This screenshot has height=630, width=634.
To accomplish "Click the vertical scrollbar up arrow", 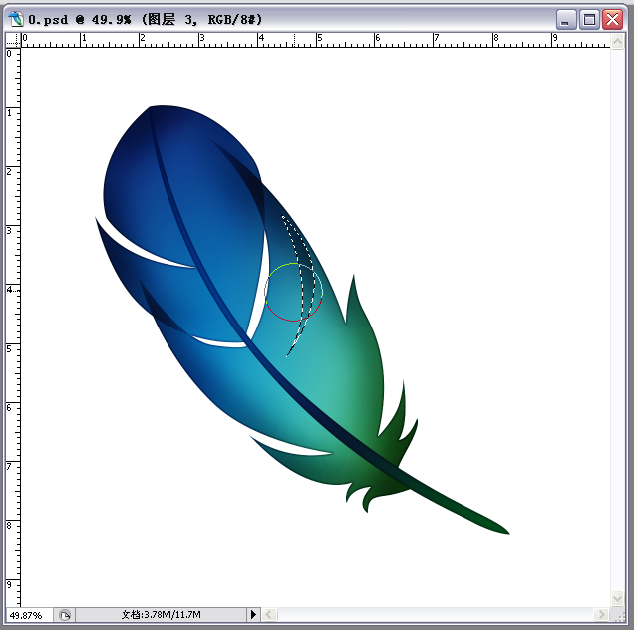I will (617, 42).
